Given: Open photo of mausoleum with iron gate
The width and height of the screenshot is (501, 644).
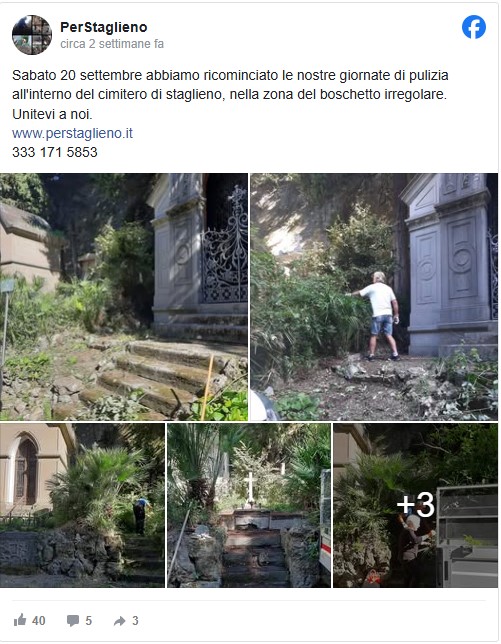Looking at the screenshot, I should [x=124, y=297].
